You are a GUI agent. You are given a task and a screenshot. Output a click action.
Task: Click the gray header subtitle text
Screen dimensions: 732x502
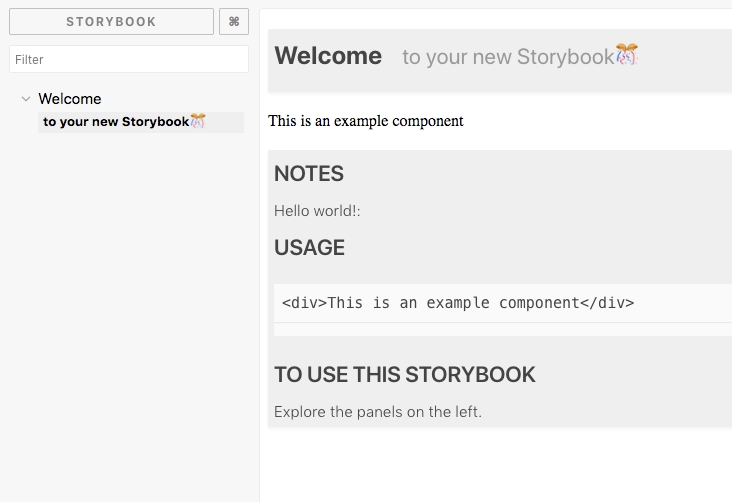507,57
